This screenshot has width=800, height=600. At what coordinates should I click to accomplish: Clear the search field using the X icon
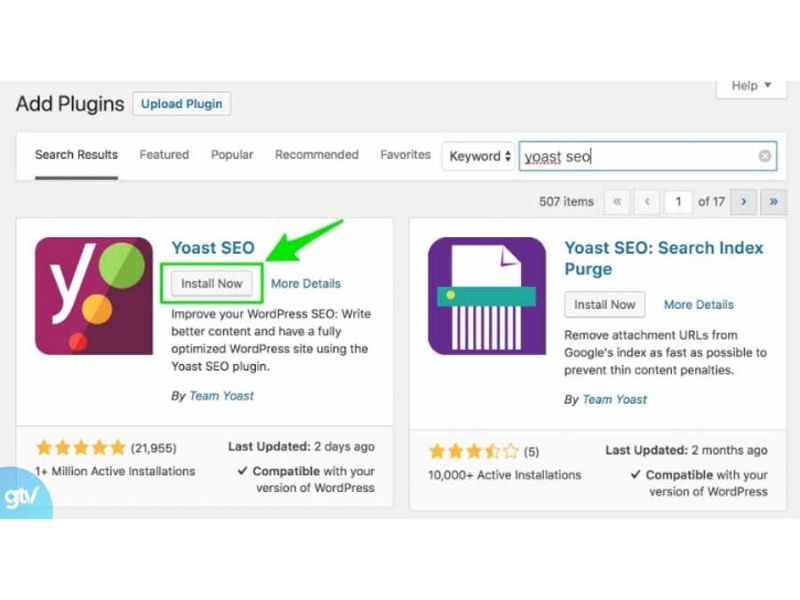coord(763,156)
